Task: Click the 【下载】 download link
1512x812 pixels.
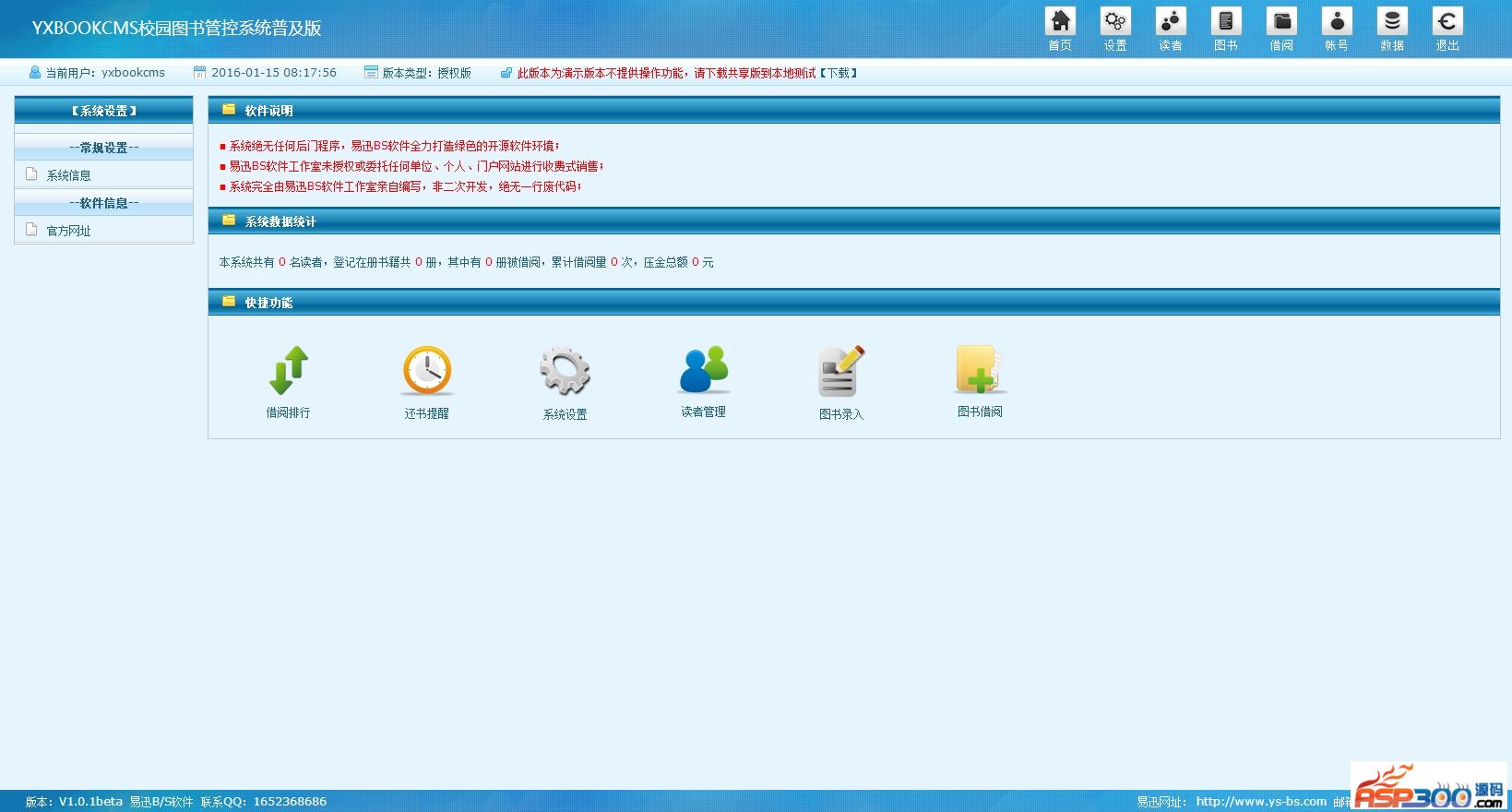Action: (839, 73)
